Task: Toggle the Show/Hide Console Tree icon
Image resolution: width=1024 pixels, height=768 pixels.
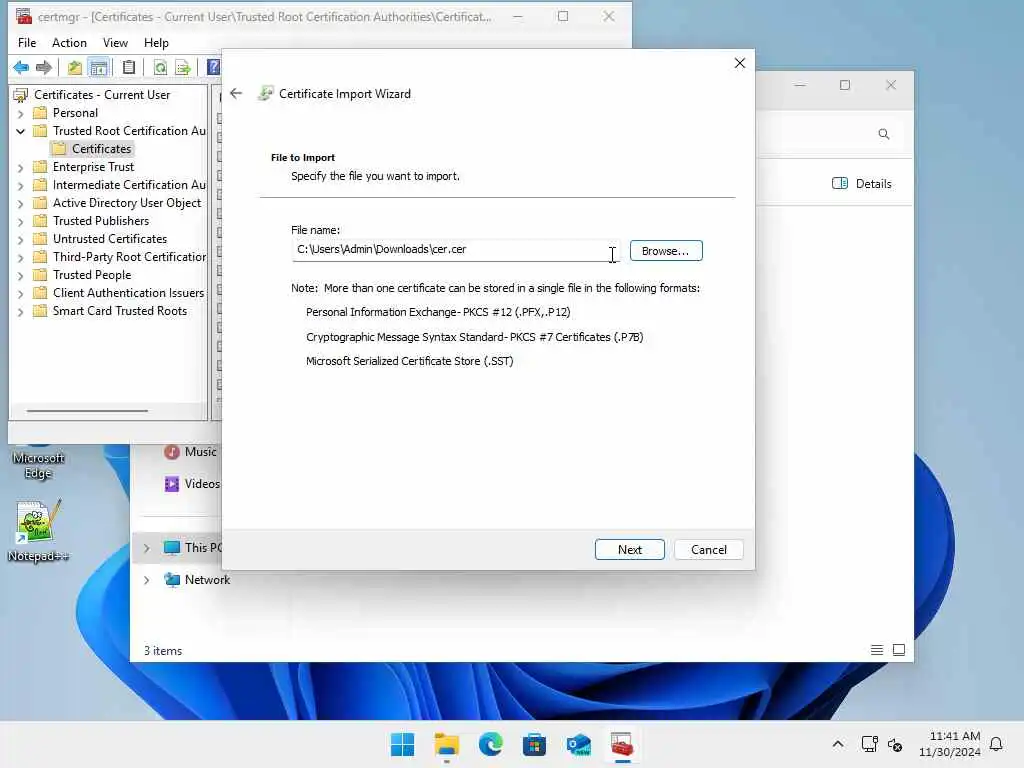Action: [99, 67]
